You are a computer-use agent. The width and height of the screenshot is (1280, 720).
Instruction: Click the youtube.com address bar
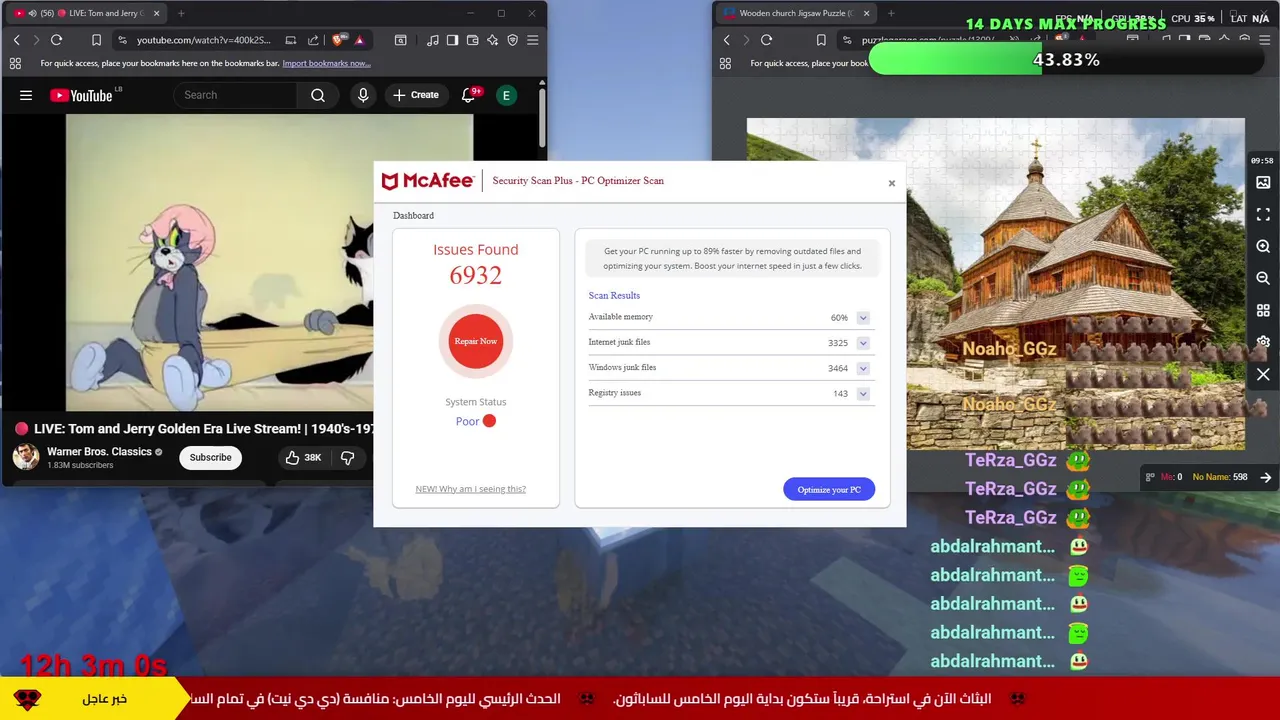click(203, 40)
